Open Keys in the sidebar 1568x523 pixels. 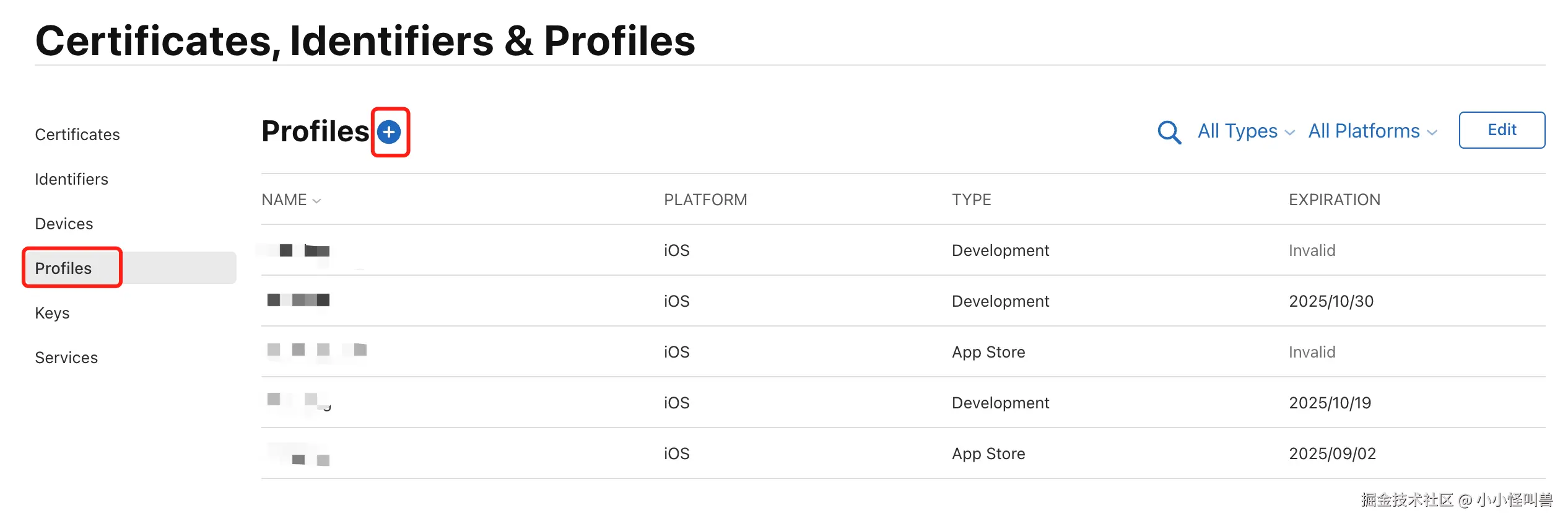tap(52, 313)
